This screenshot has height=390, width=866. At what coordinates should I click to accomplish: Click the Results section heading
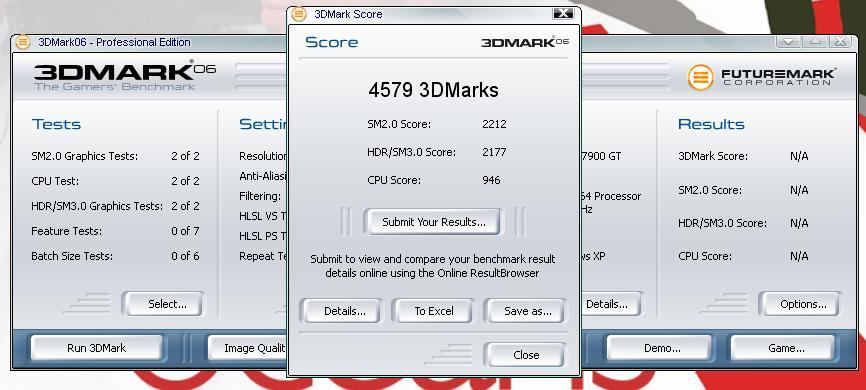pos(711,124)
